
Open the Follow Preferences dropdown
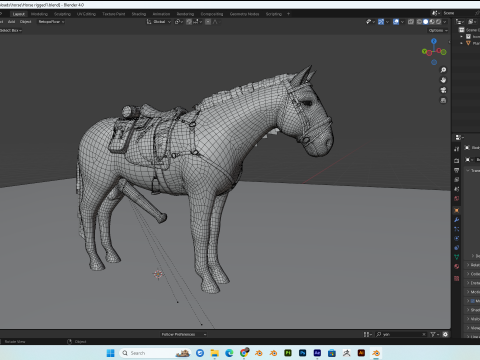184,334
